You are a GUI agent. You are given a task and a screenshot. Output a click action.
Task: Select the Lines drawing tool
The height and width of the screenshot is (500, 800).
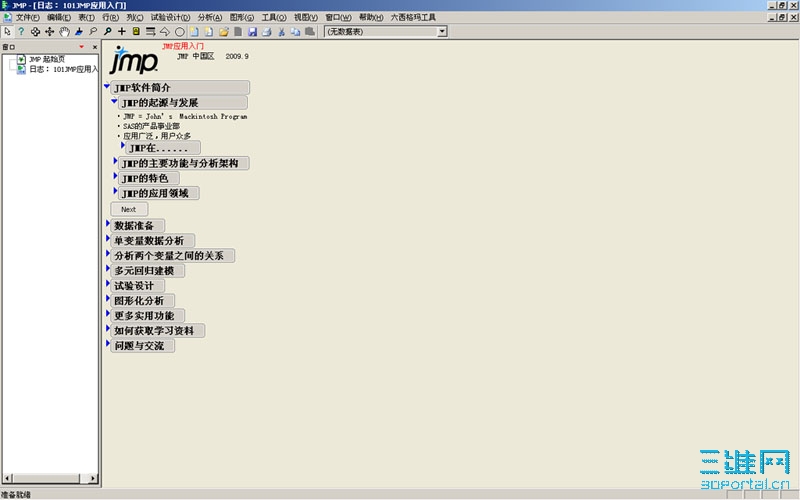[151, 32]
